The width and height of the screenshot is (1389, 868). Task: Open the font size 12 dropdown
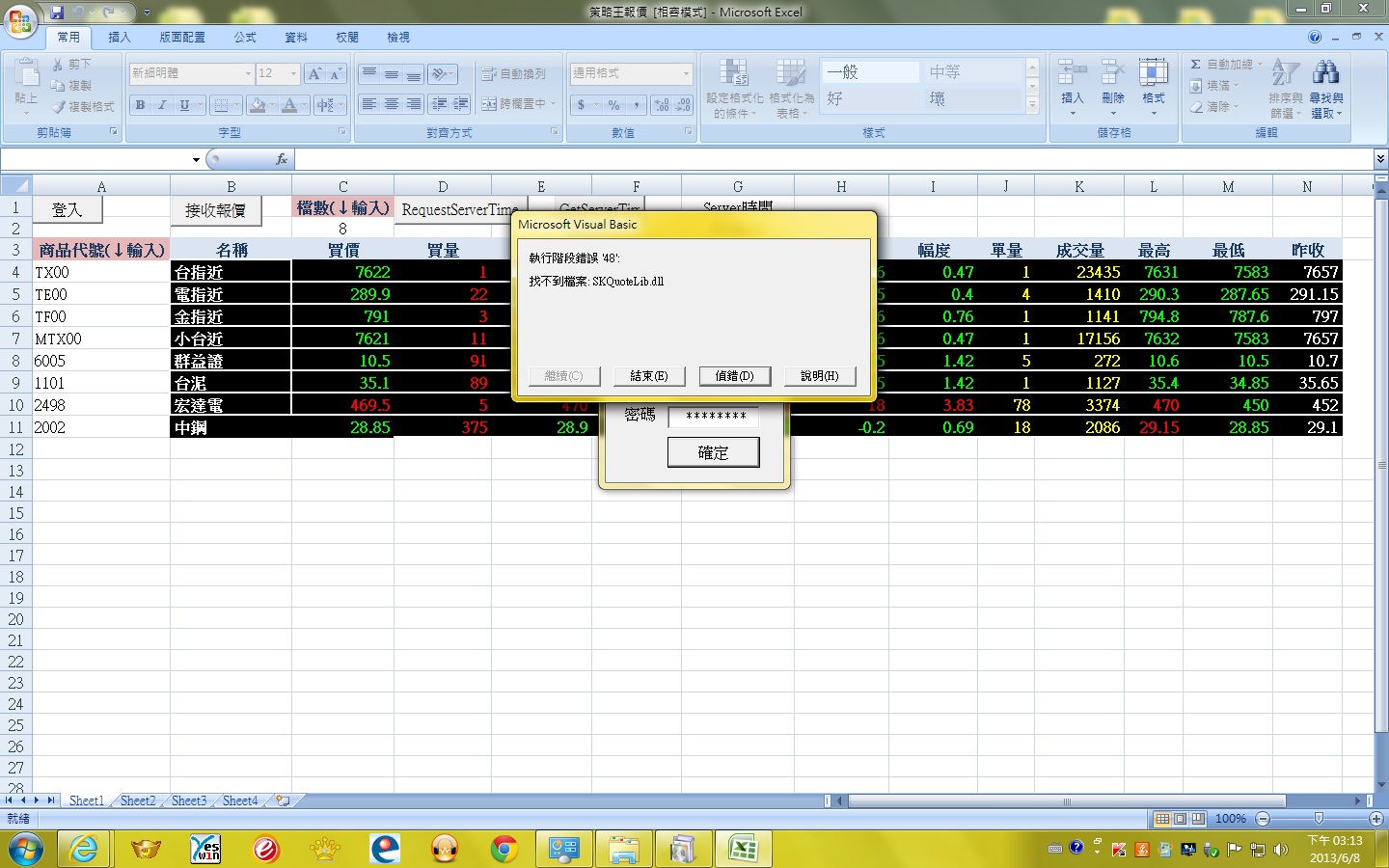point(294,74)
